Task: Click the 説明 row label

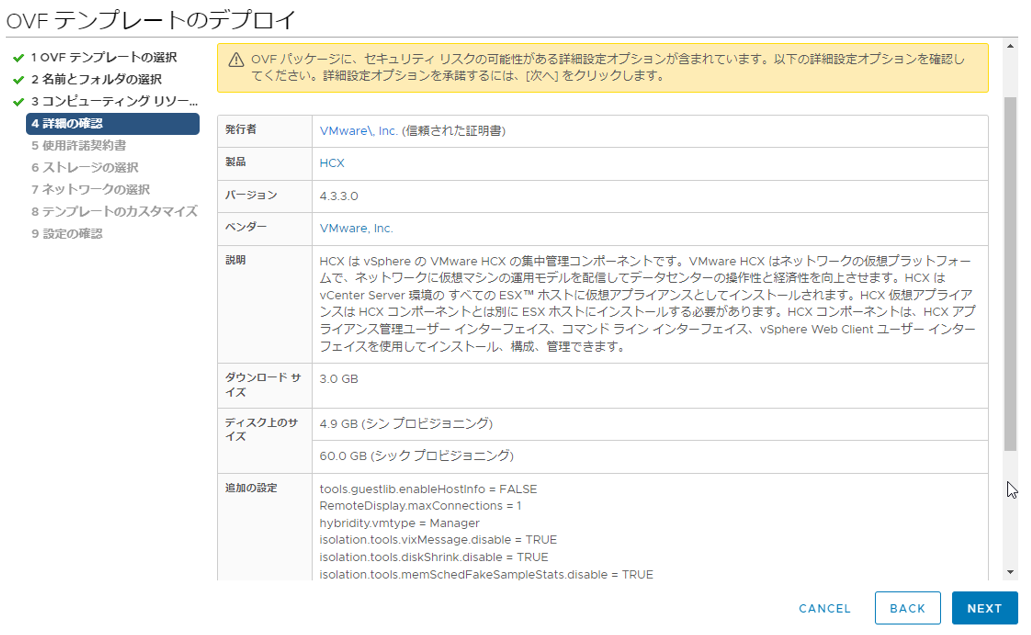Action: click(235, 260)
